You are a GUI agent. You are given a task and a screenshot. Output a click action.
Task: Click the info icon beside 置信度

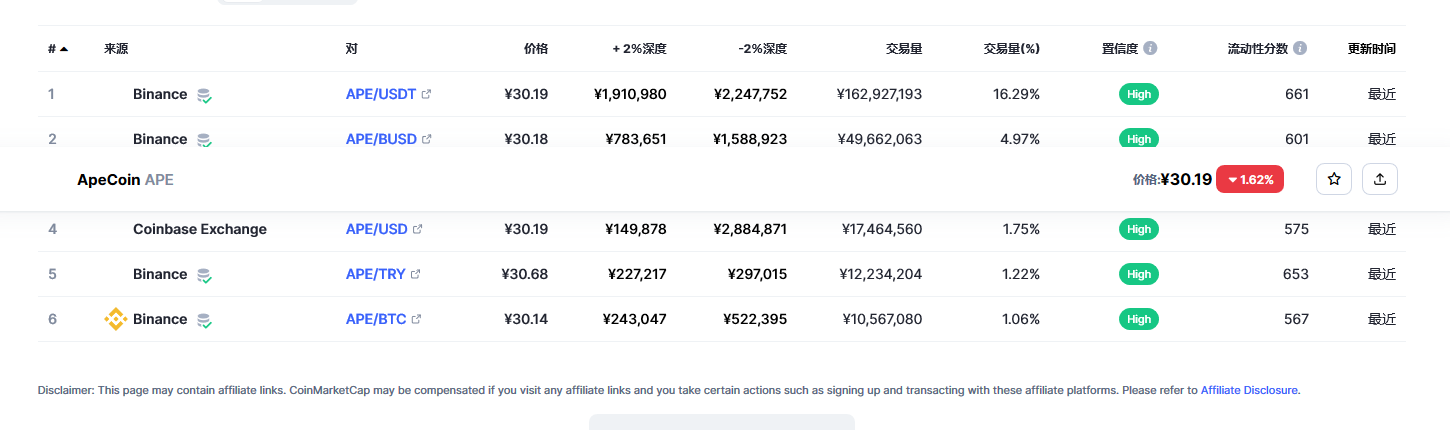[1150, 48]
